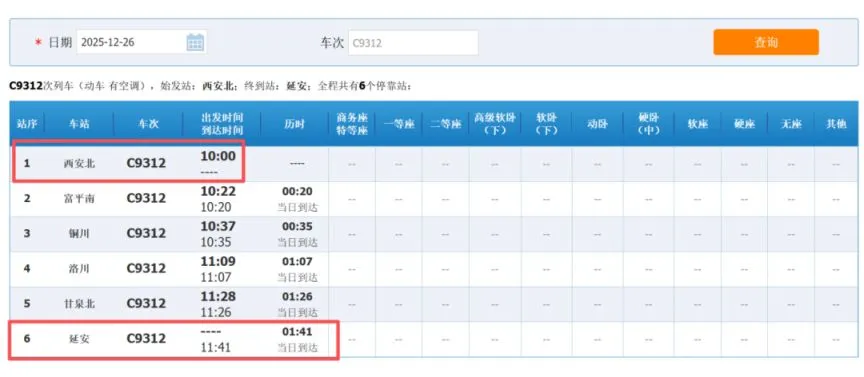Click arrival time 10:20 for 富平南
864x377 pixels.
tap(215, 207)
